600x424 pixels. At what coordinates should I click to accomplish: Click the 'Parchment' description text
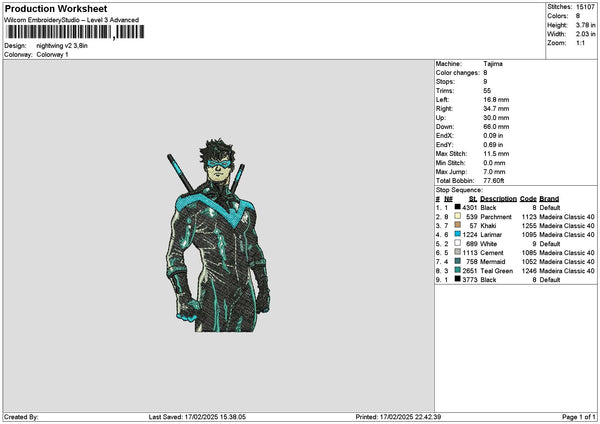pos(496,217)
